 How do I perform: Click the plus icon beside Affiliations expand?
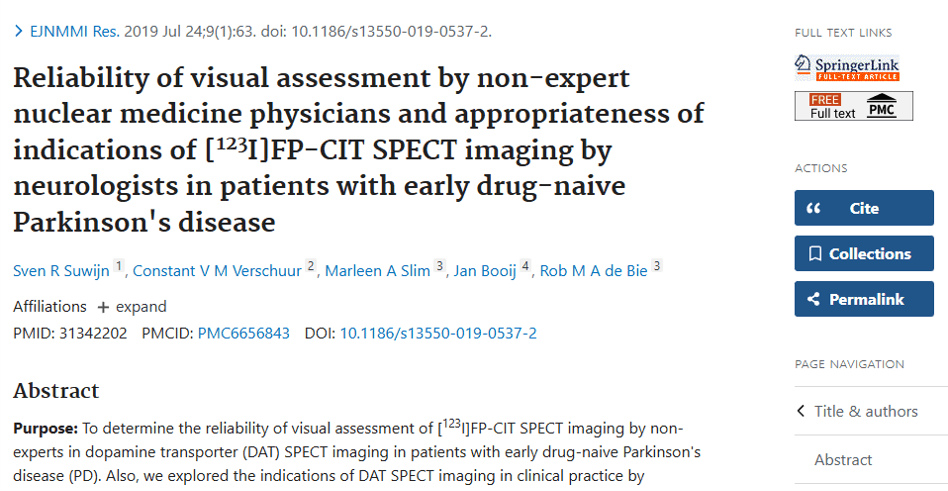[x=102, y=307]
